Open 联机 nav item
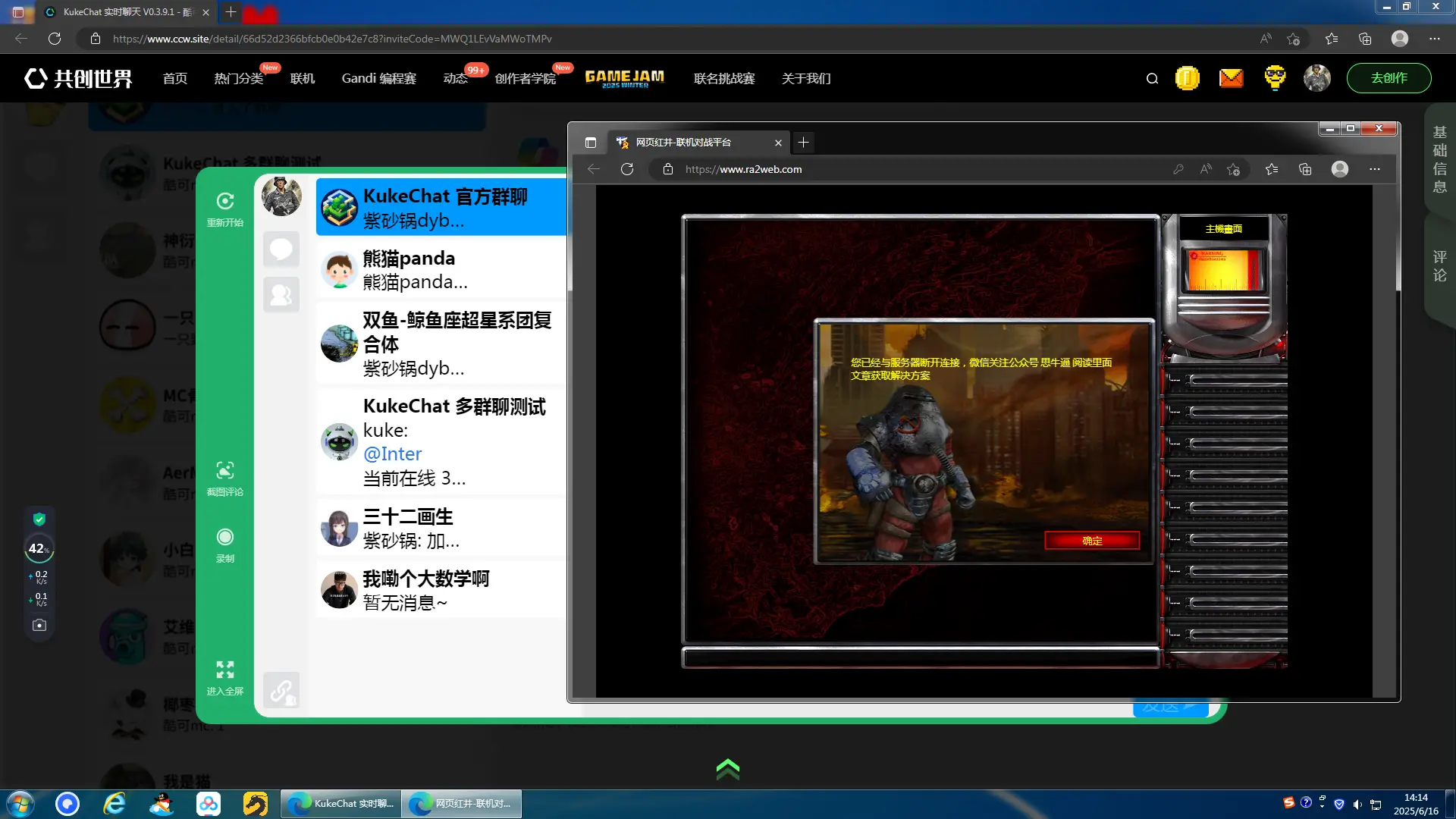 (303, 78)
